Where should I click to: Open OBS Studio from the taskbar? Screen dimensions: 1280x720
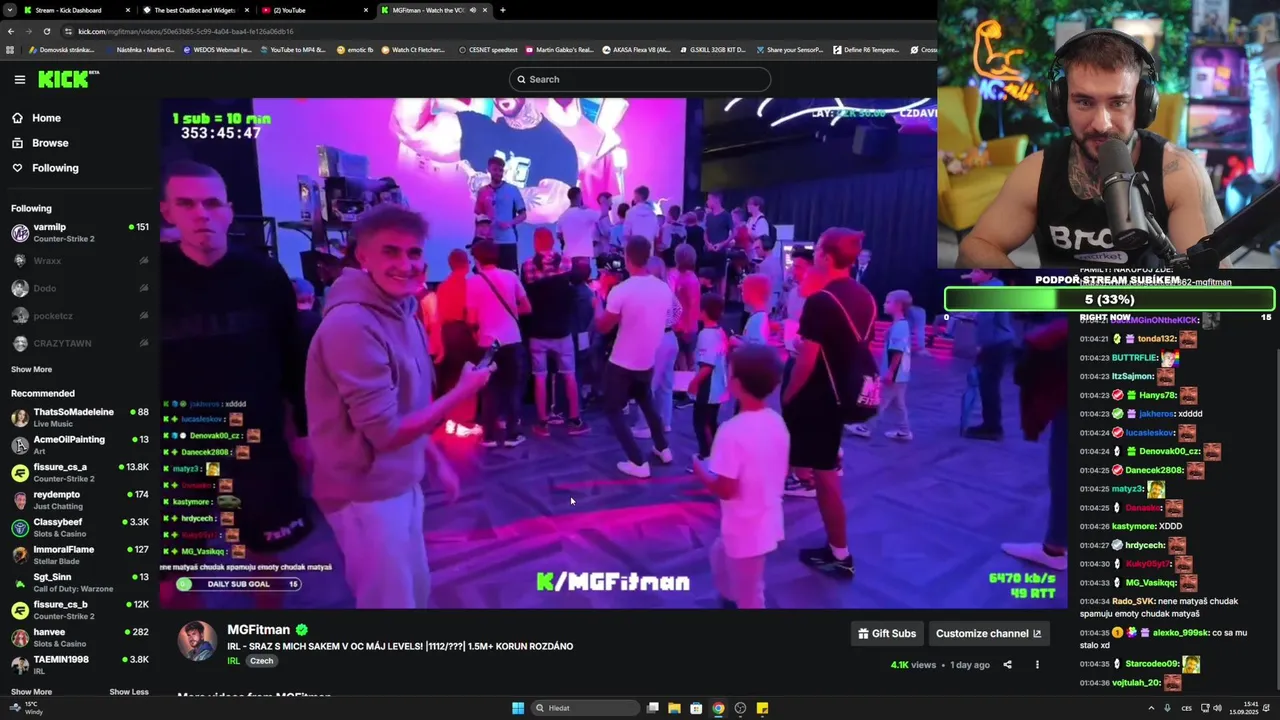pos(740,708)
